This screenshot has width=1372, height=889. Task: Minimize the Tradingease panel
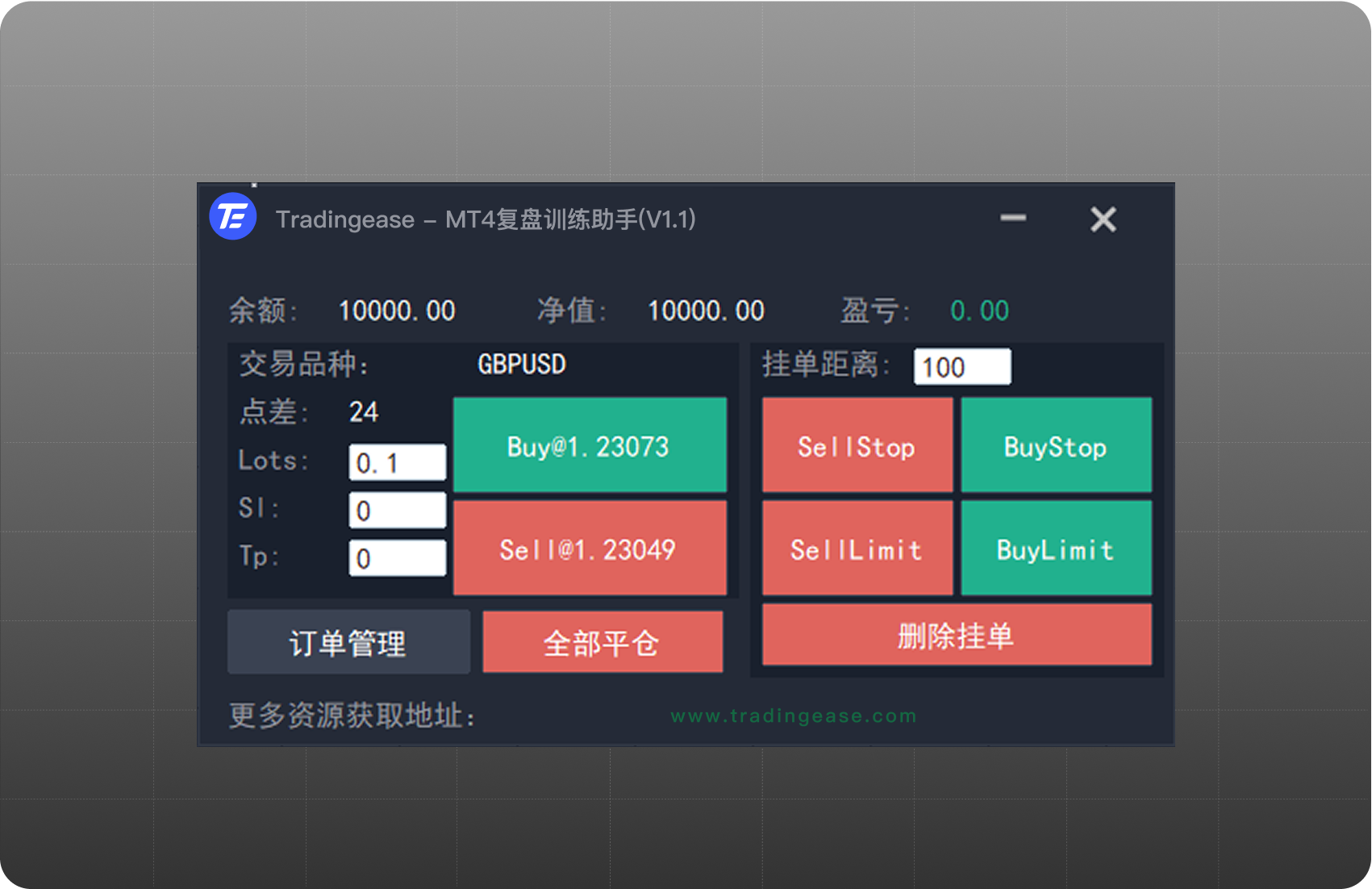pyautogui.click(x=1013, y=218)
